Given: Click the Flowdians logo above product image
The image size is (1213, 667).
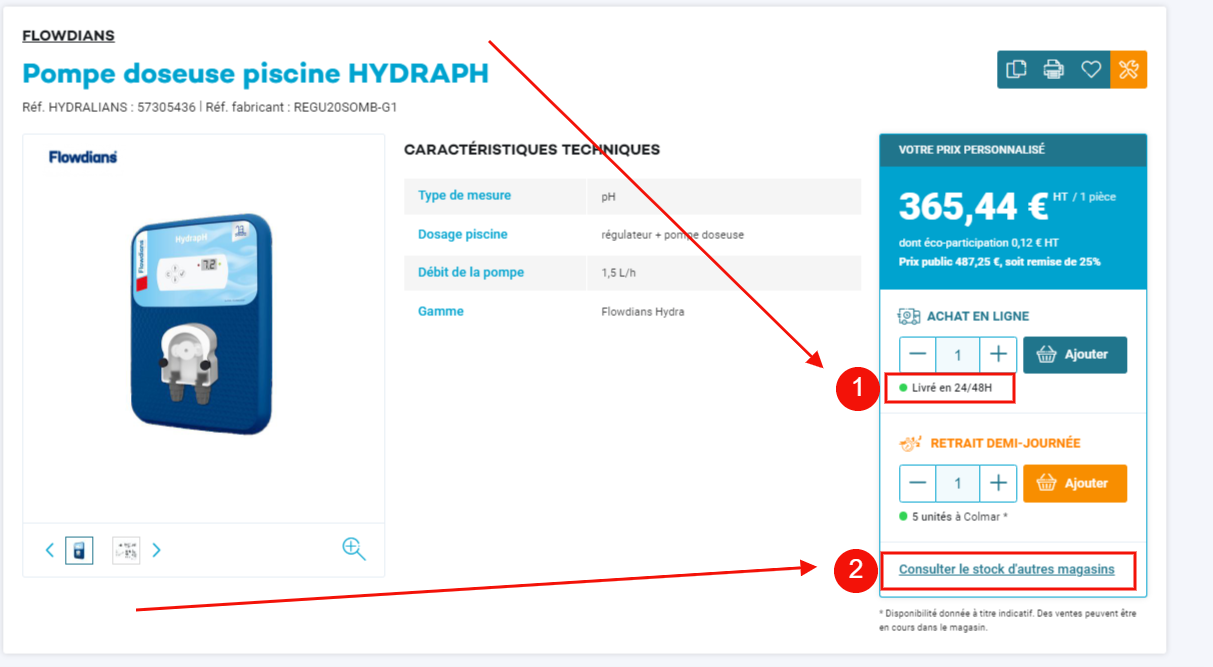Looking at the screenshot, I should [83, 157].
